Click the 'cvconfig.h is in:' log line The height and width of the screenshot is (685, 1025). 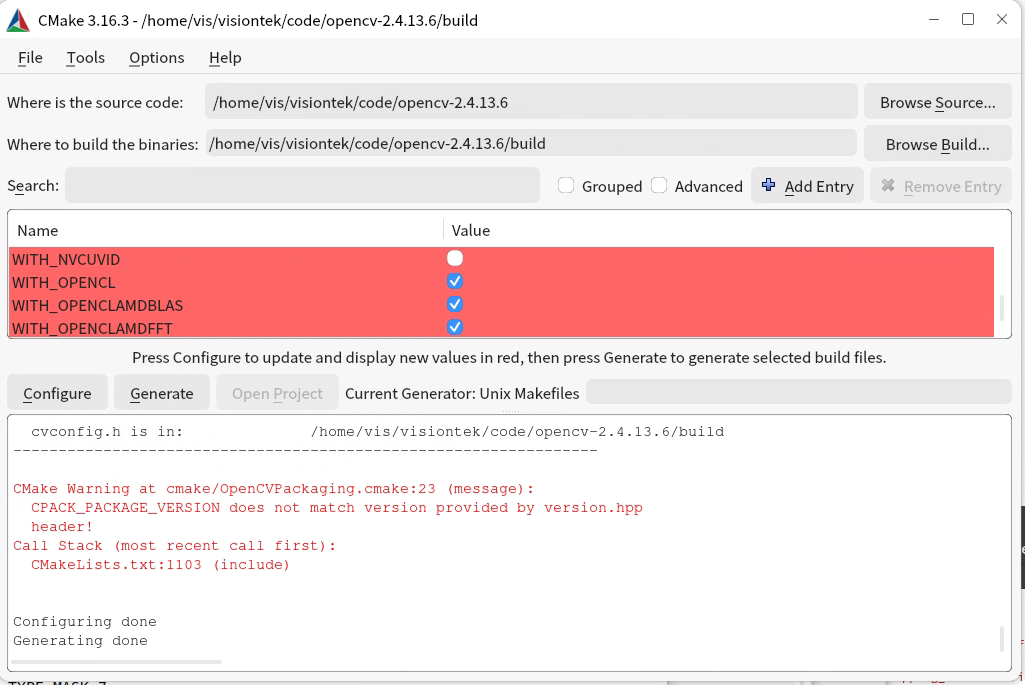click(x=377, y=432)
